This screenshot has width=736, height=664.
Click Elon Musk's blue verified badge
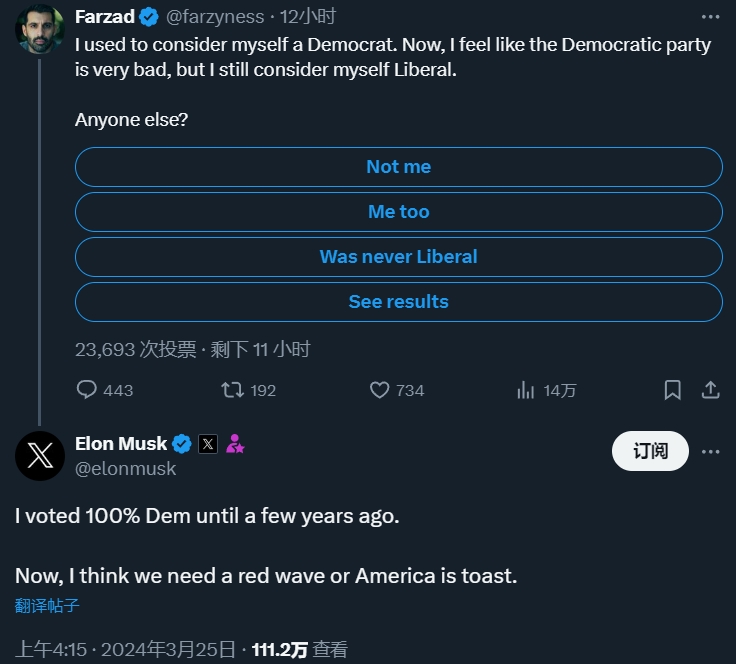[182, 443]
